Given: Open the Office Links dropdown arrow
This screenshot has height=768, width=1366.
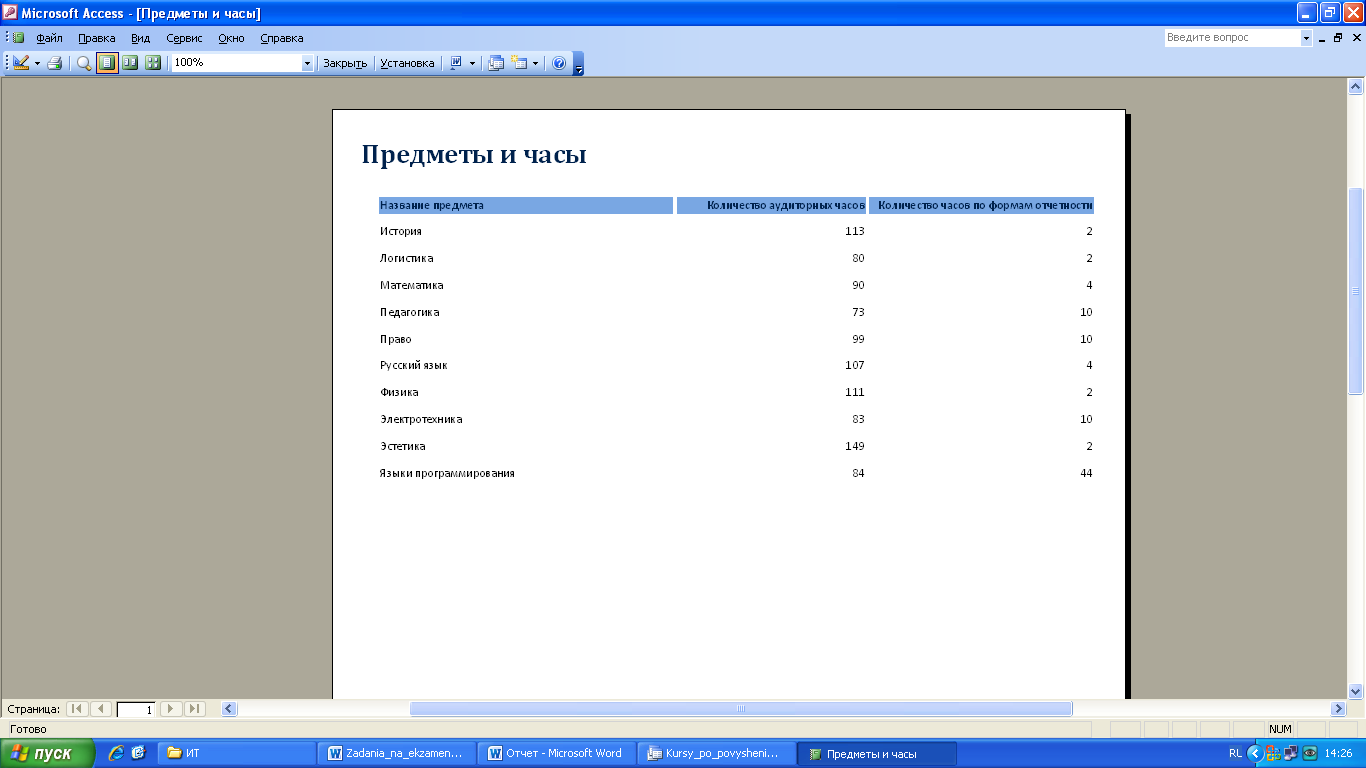Looking at the screenshot, I should pos(472,63).
